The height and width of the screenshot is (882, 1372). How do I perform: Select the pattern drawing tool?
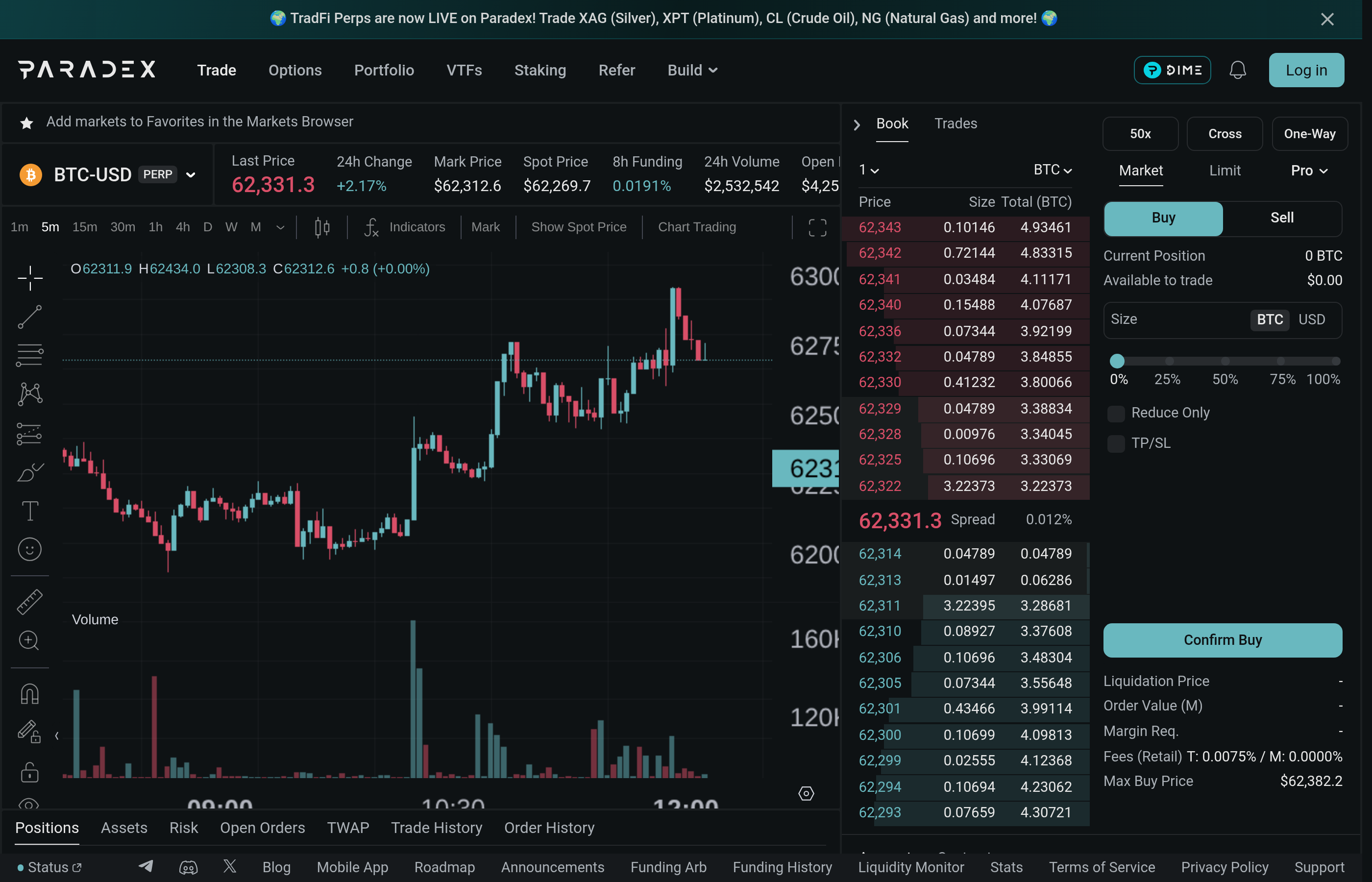30,394
